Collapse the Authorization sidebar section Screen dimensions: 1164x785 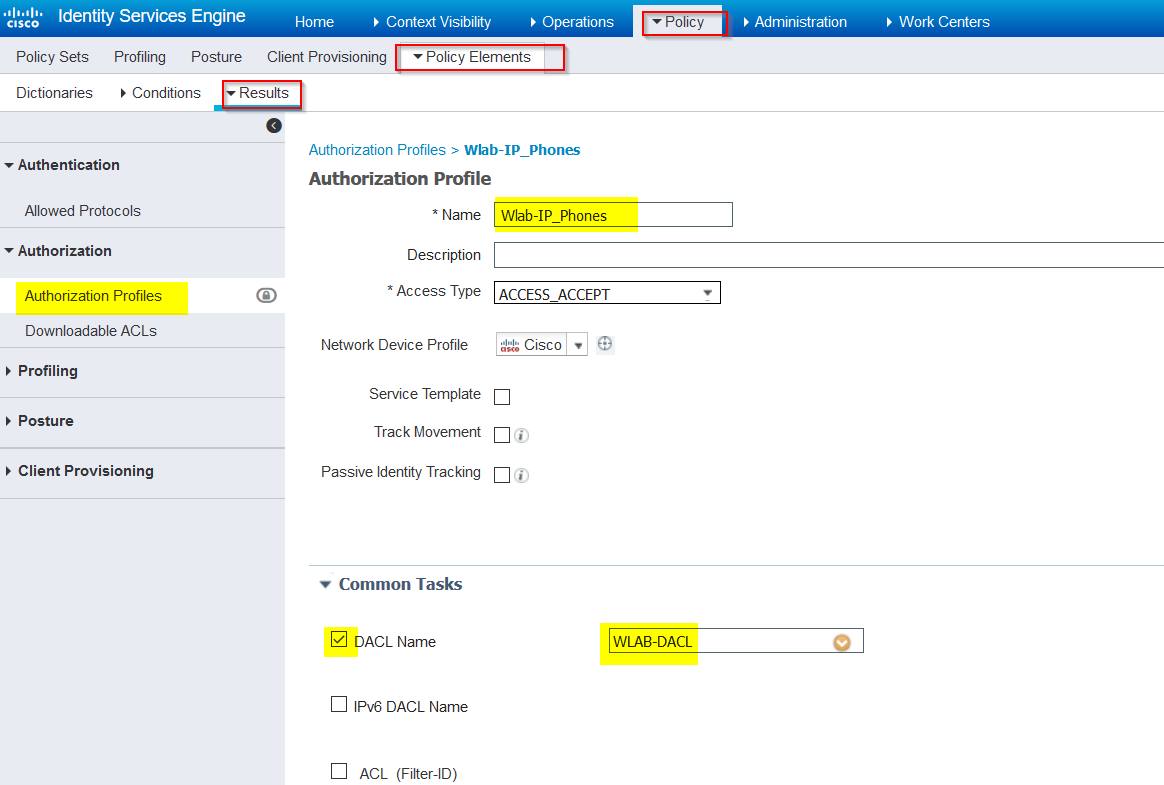click(x=9, y=251)
